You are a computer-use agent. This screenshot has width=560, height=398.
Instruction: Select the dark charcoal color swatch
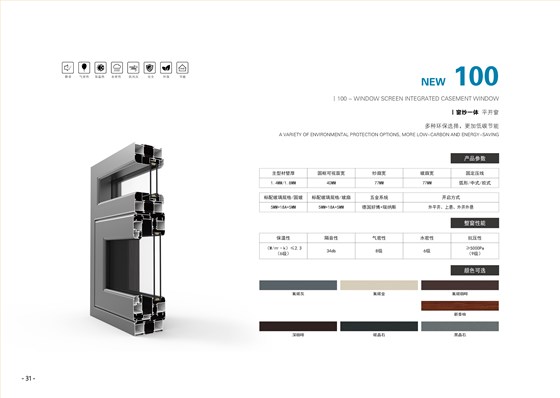pyautogui.click(x=379, y=326)
